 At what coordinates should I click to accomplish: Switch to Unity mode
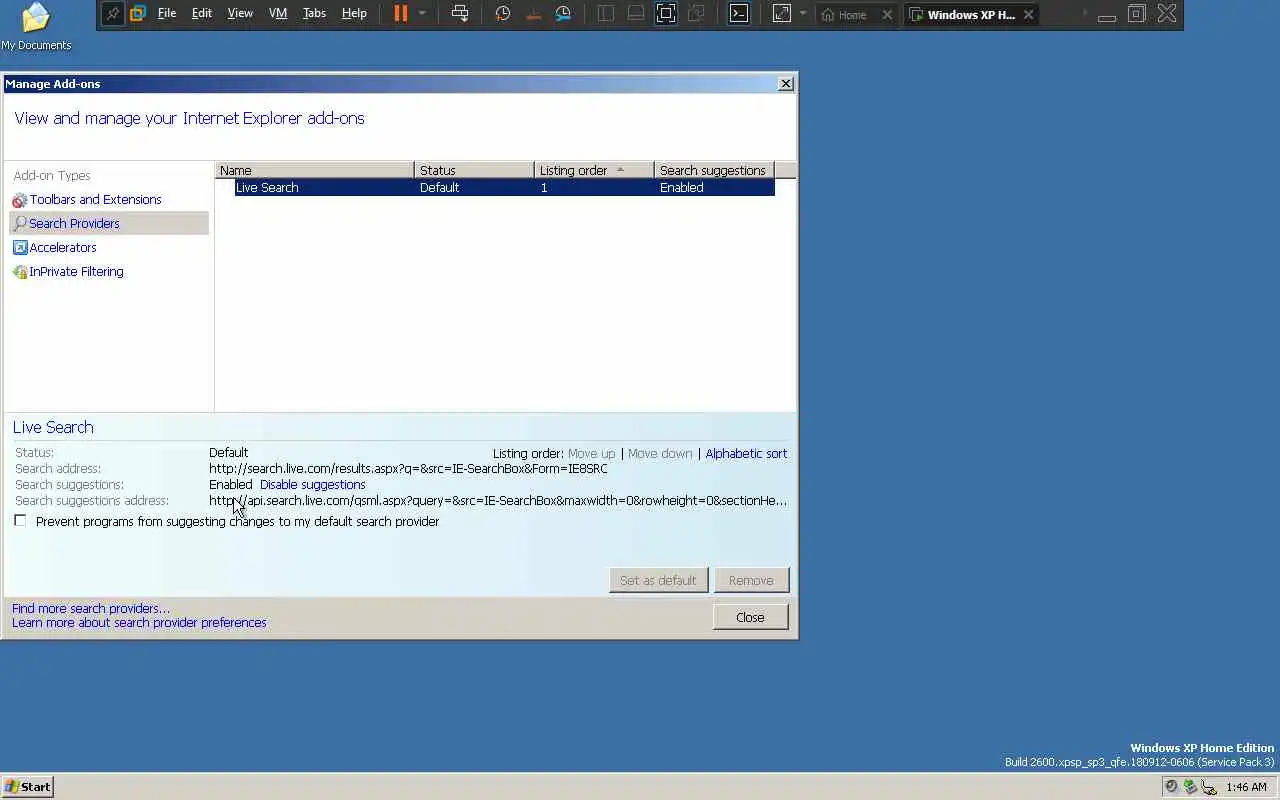pyautogui.click(x=697, y=14)
